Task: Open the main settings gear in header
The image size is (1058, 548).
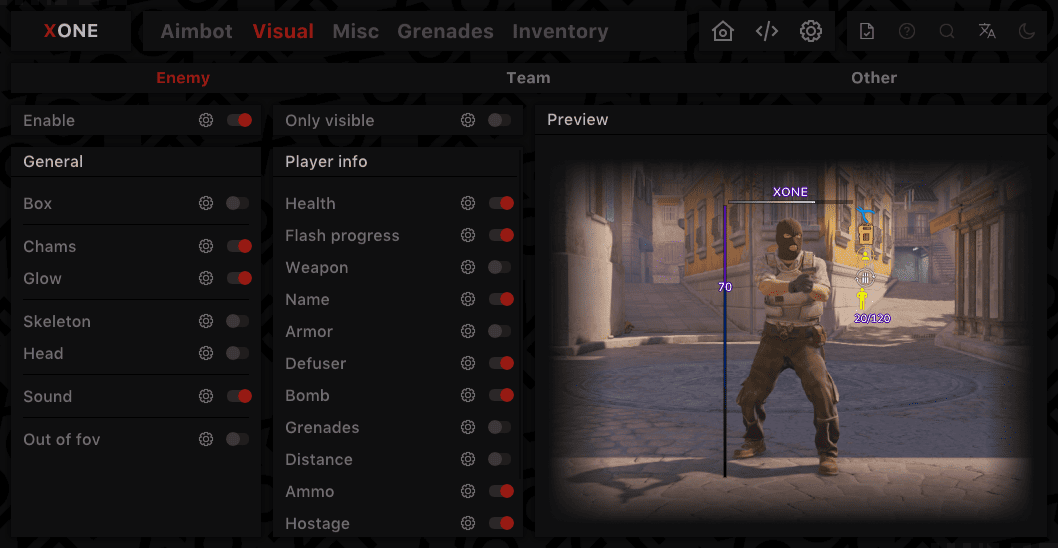Action: tap(811, 32)
